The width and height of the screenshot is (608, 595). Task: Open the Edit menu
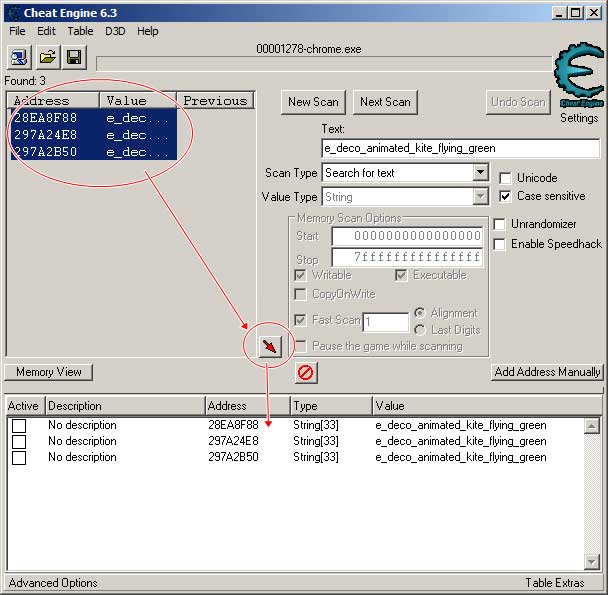click(x=47, y=31)
